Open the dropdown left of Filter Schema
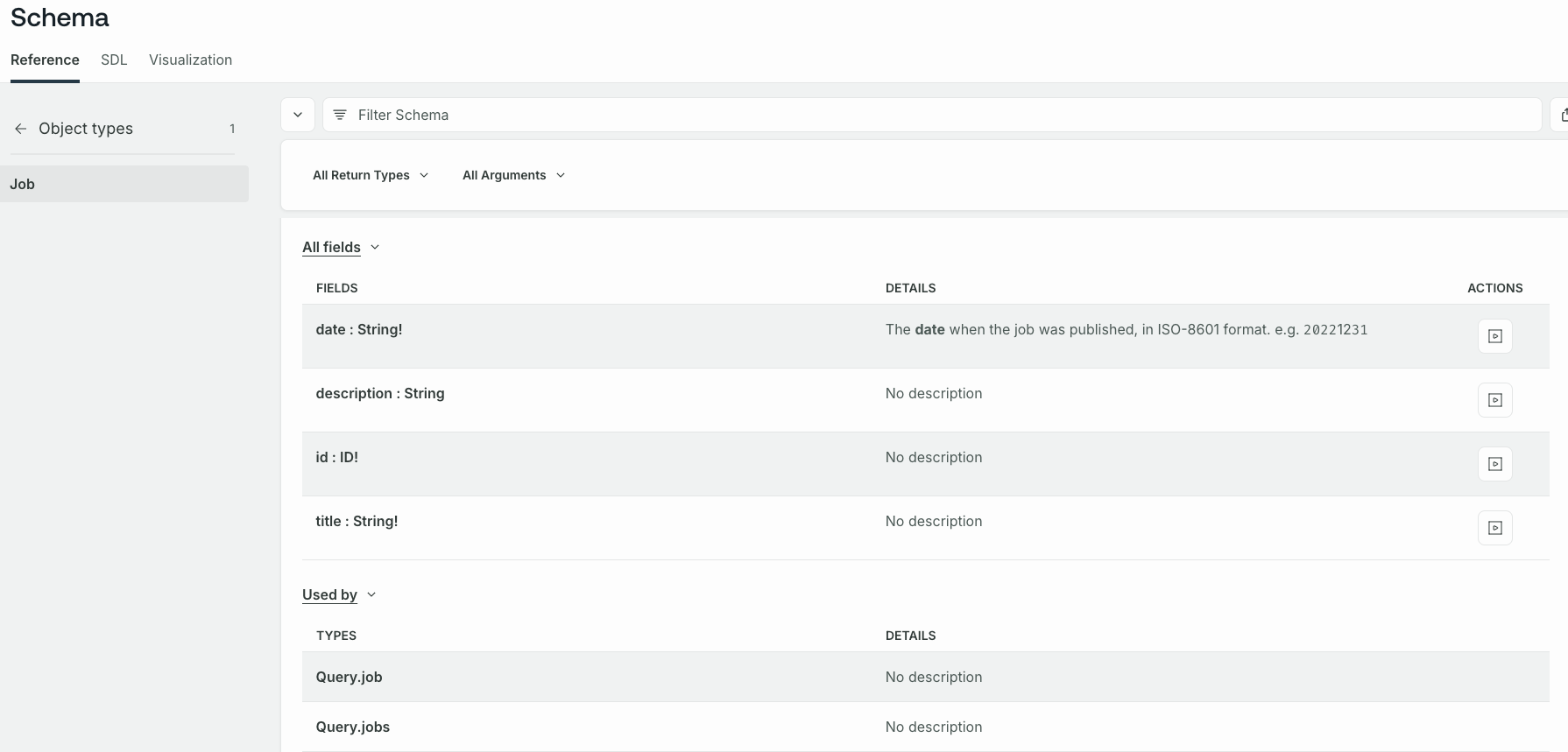The width and height of the screenshot is (1568, 752). click(x=298, y=115)
